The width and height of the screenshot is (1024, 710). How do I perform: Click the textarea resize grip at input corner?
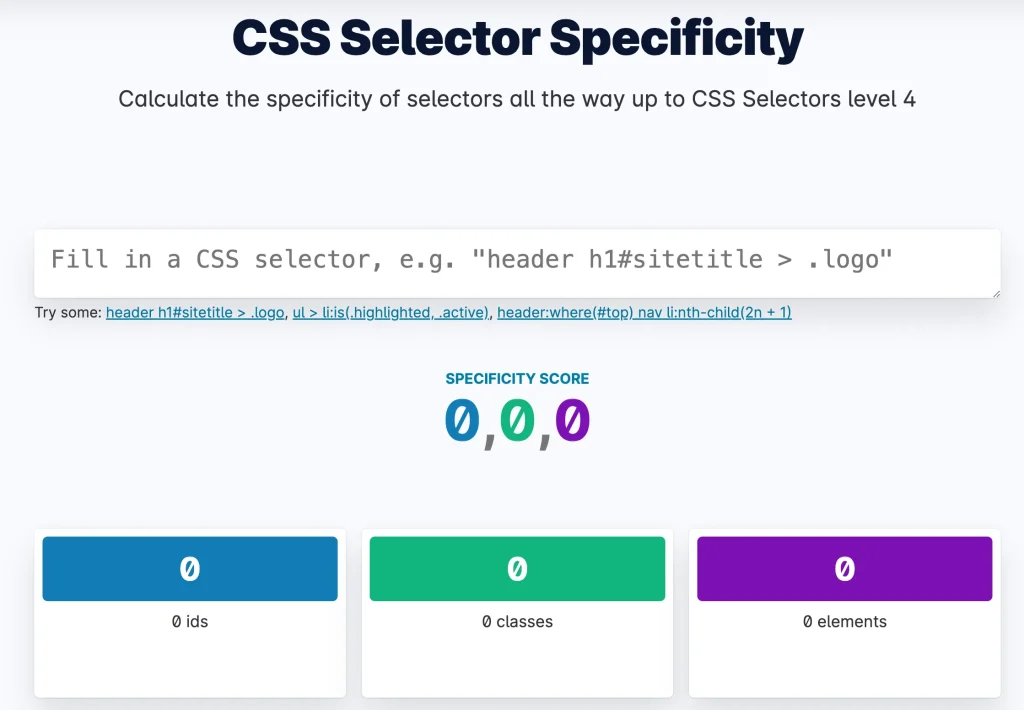click(996, 293)
